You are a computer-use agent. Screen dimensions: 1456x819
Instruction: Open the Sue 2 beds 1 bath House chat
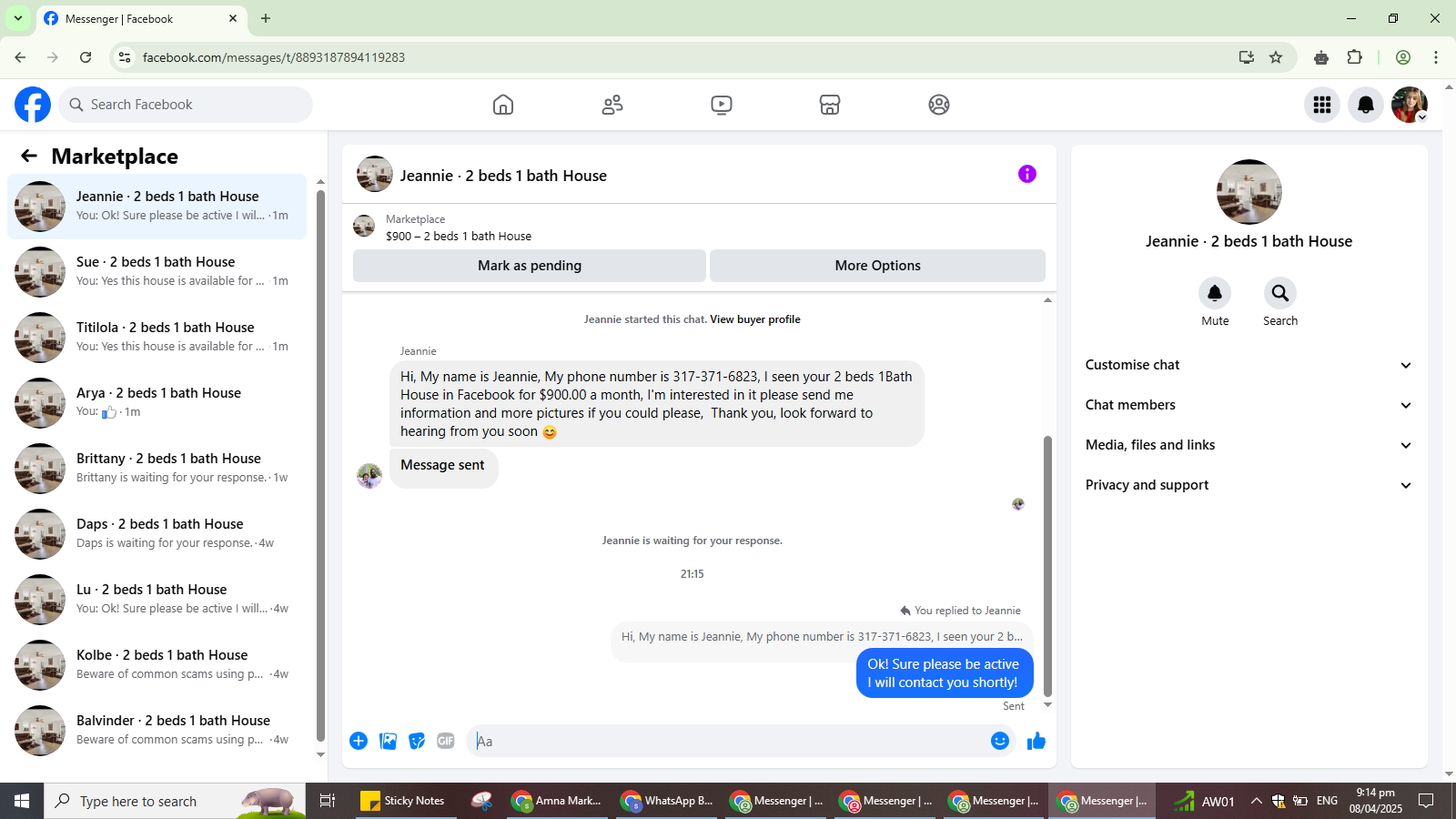(x=157, y=272)
